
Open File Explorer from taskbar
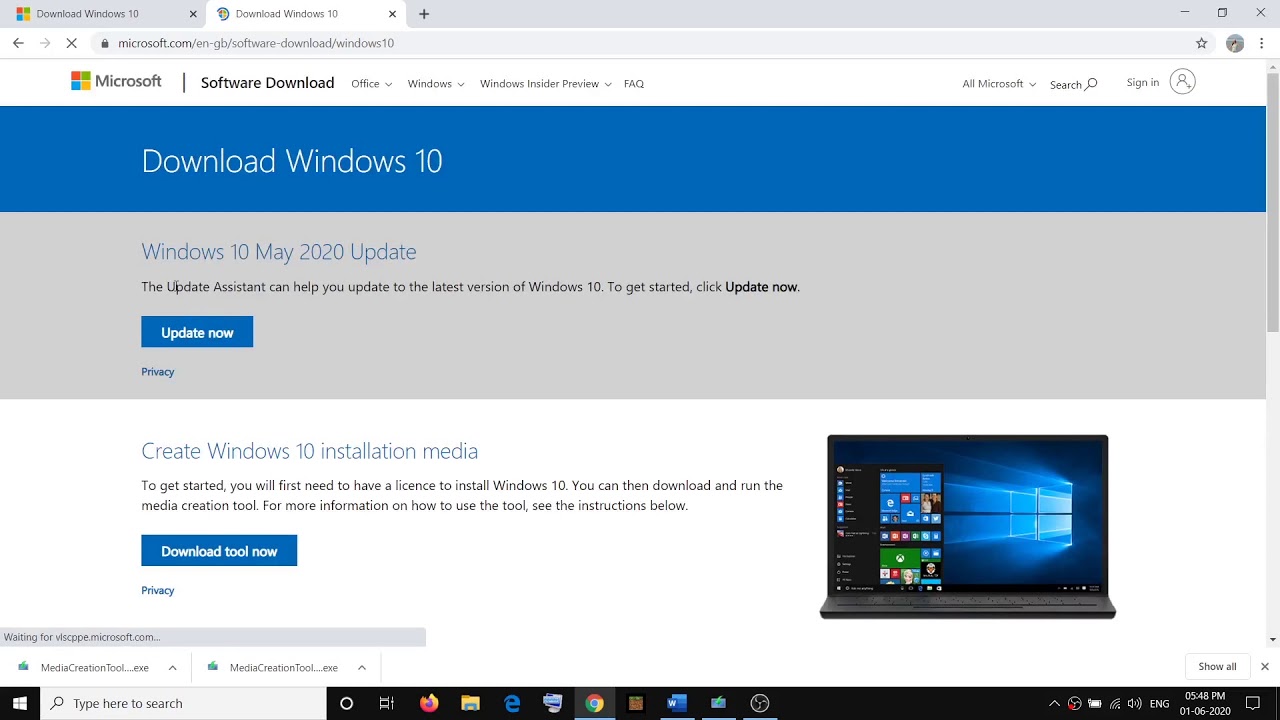tap(470, 703)
